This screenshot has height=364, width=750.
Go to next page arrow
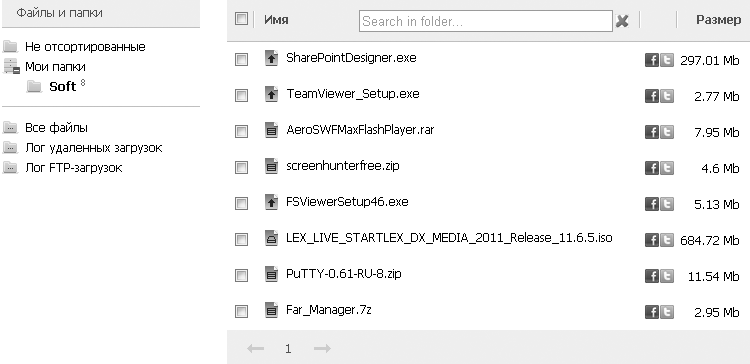(322, 349)
